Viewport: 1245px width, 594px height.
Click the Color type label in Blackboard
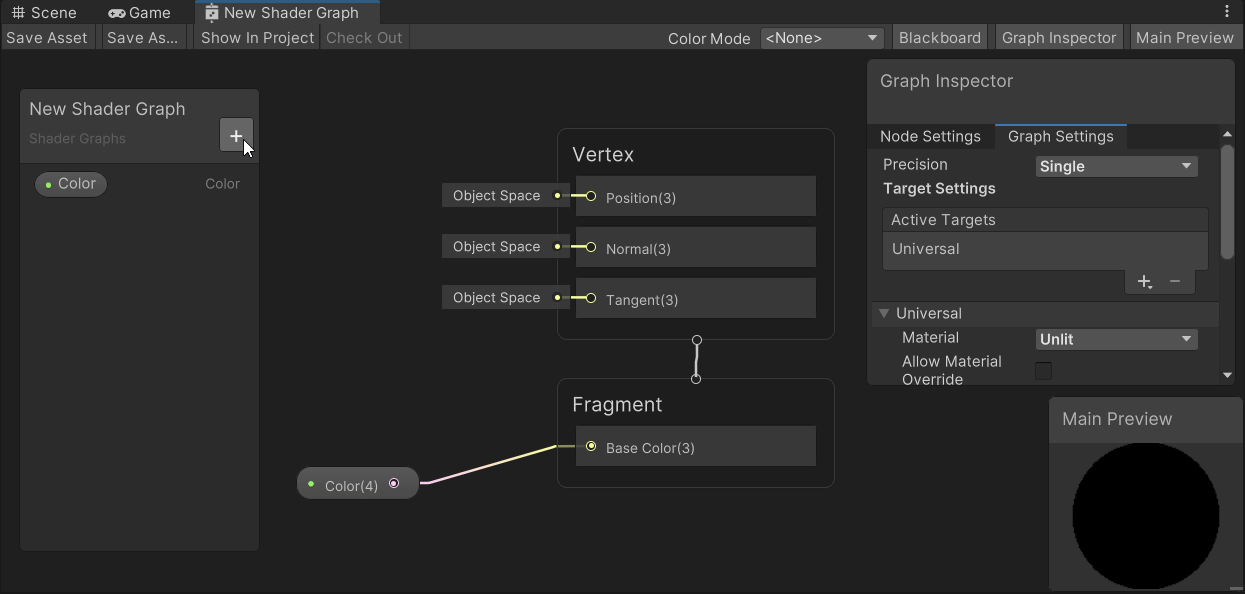(x=222, y=184)
